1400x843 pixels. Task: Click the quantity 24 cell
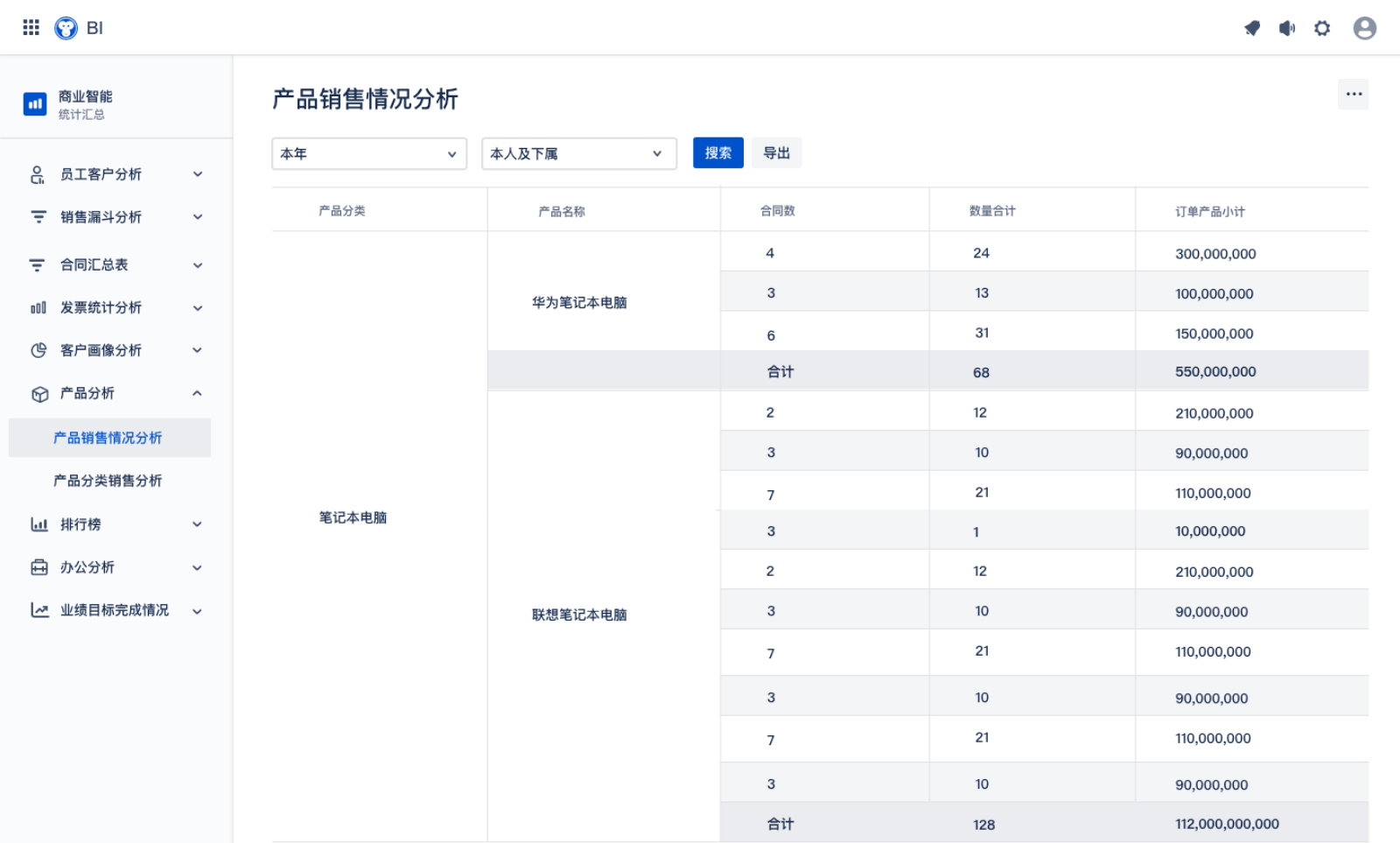pyautogui.click(x=981, y=253)
